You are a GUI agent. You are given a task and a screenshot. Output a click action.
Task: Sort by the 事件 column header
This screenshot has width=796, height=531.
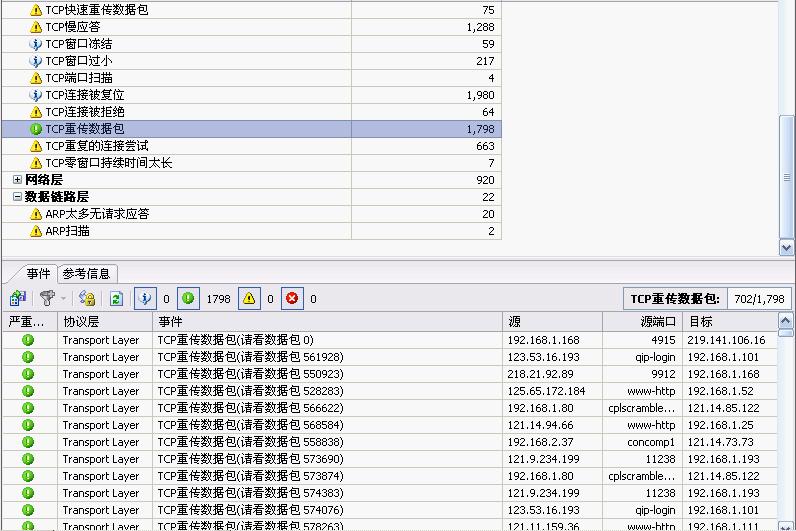327,321
